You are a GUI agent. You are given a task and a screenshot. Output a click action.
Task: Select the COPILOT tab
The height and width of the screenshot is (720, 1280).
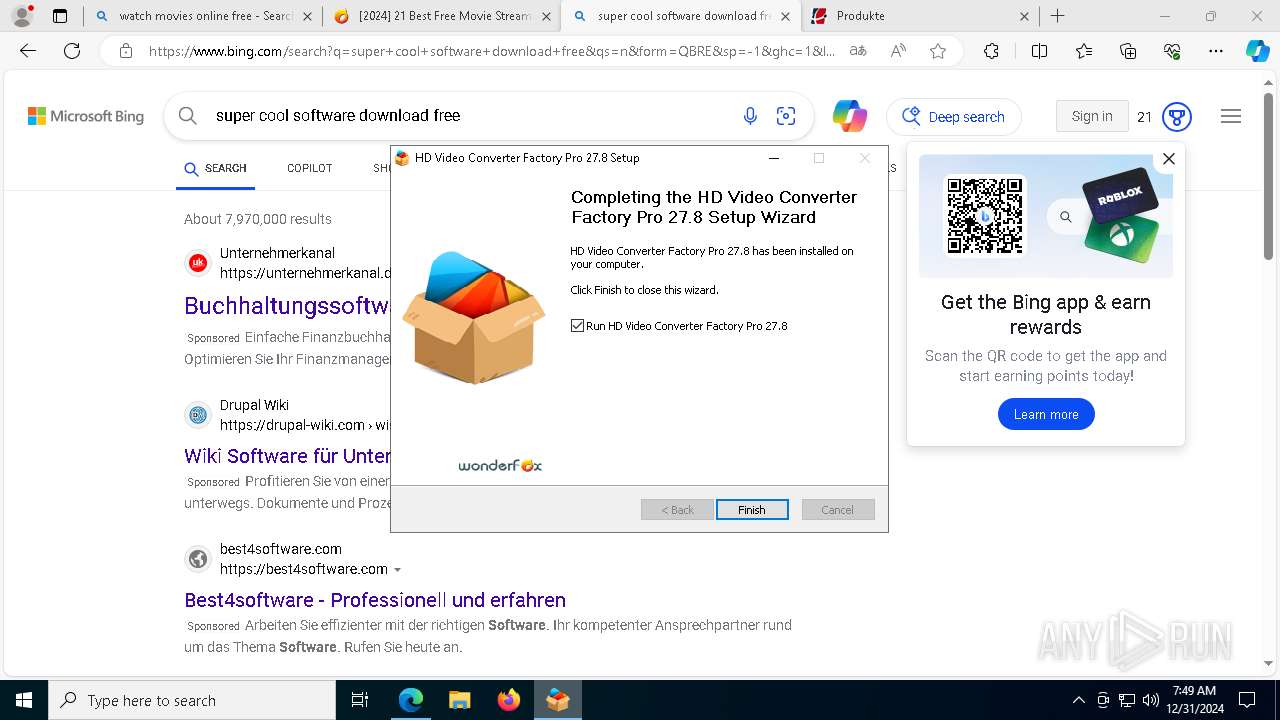(309, 168)
